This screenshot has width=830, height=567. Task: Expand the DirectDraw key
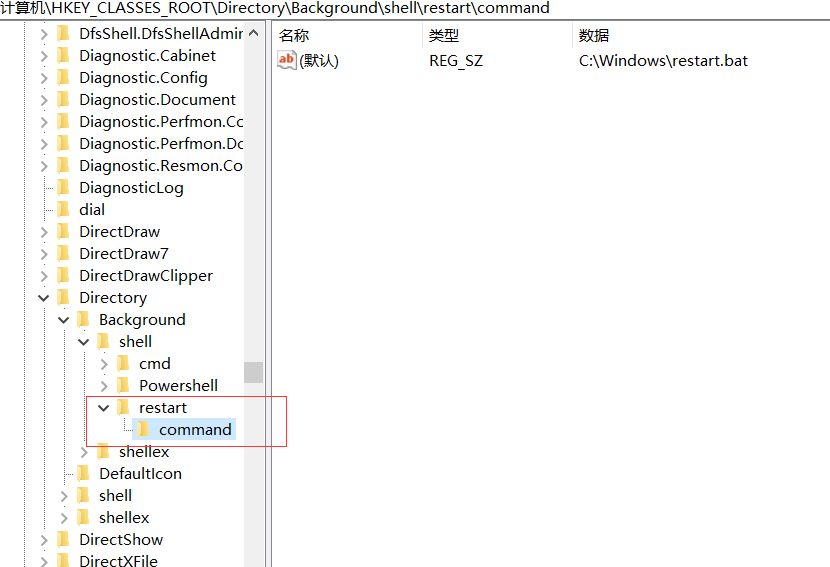[44, 232]
